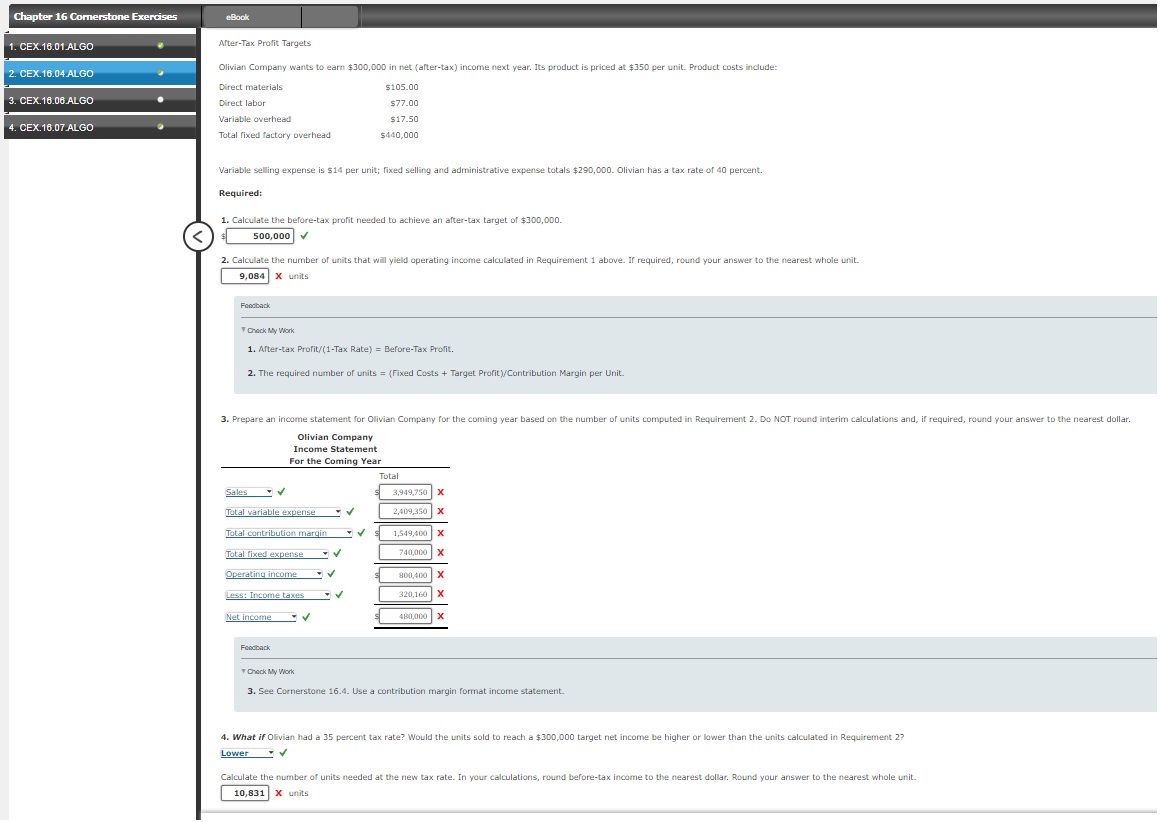Click the red X next to 9,084 units
Screen dimensions: 1160x822
point(279,276)
